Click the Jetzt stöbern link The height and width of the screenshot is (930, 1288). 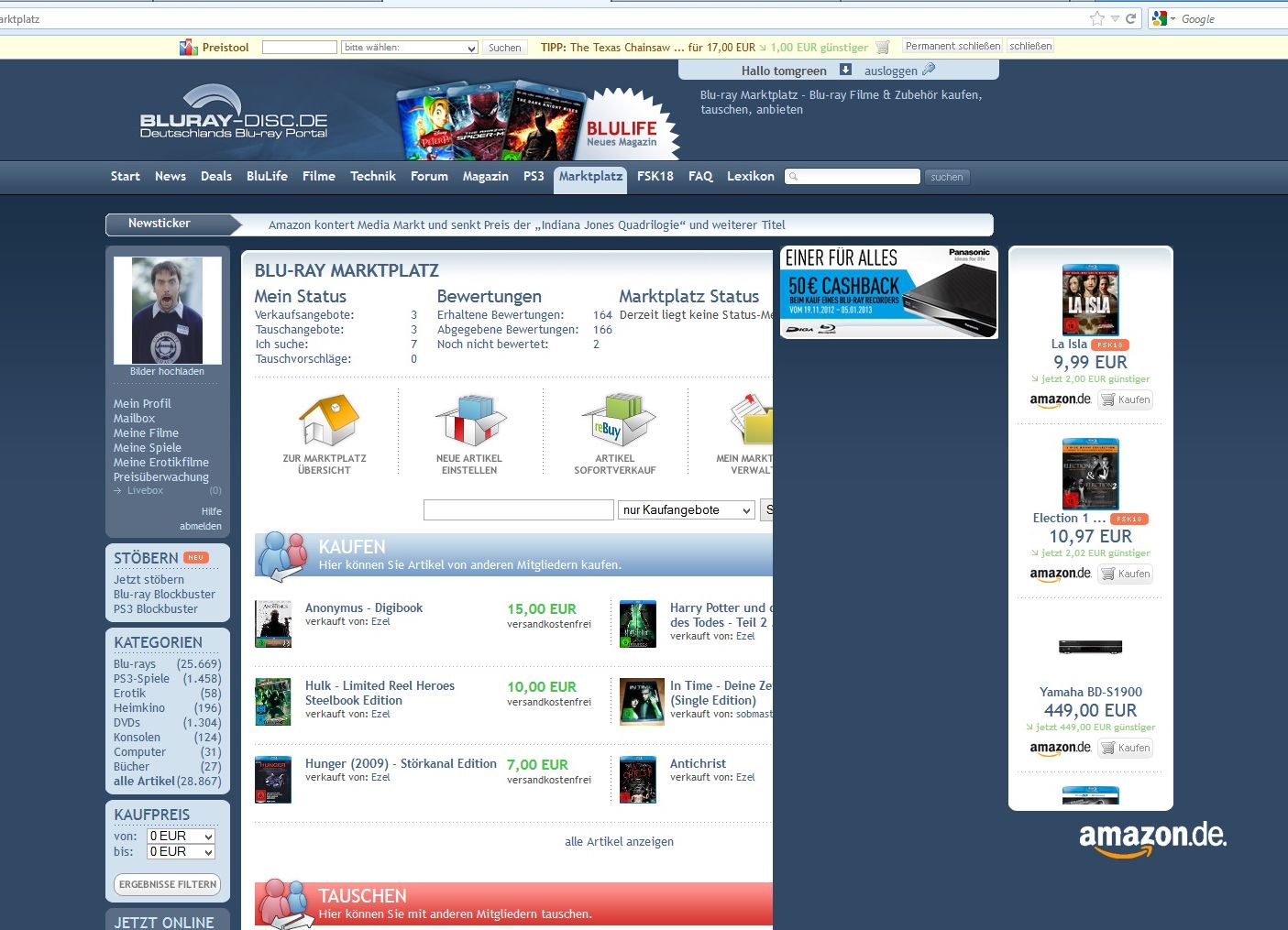tap(149, 580)
